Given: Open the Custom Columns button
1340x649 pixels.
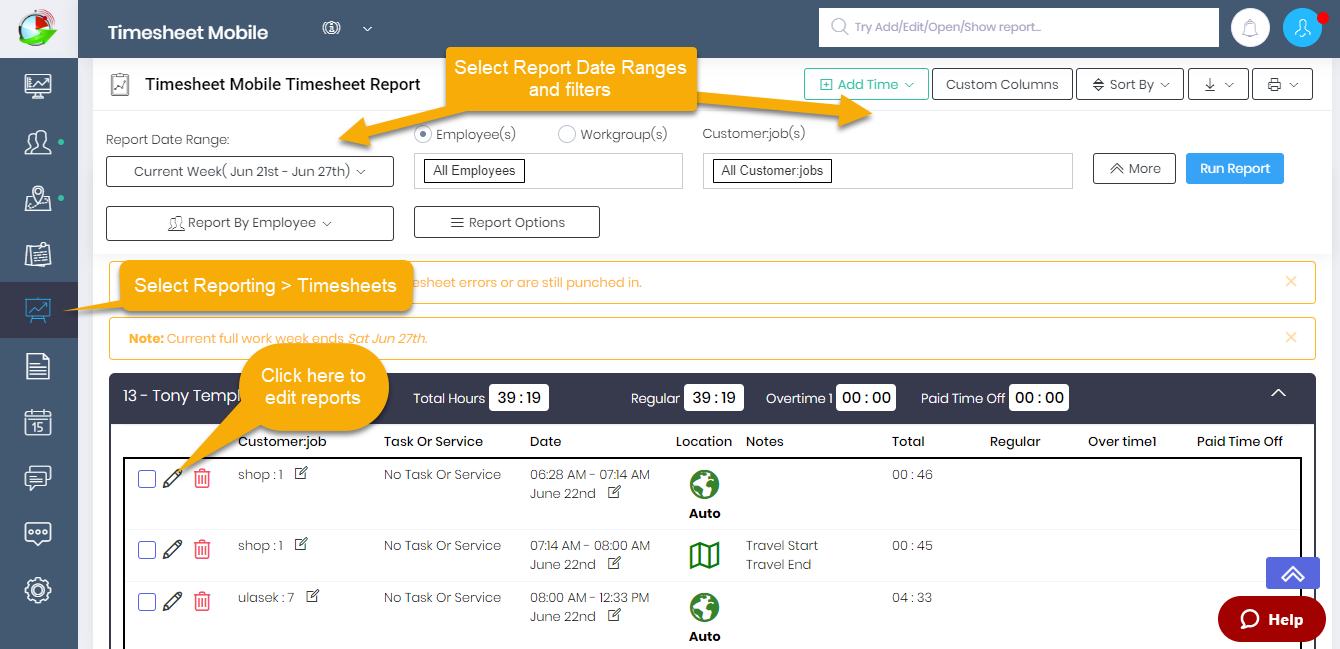Looking at the screenshot, I should [1002, 85].
